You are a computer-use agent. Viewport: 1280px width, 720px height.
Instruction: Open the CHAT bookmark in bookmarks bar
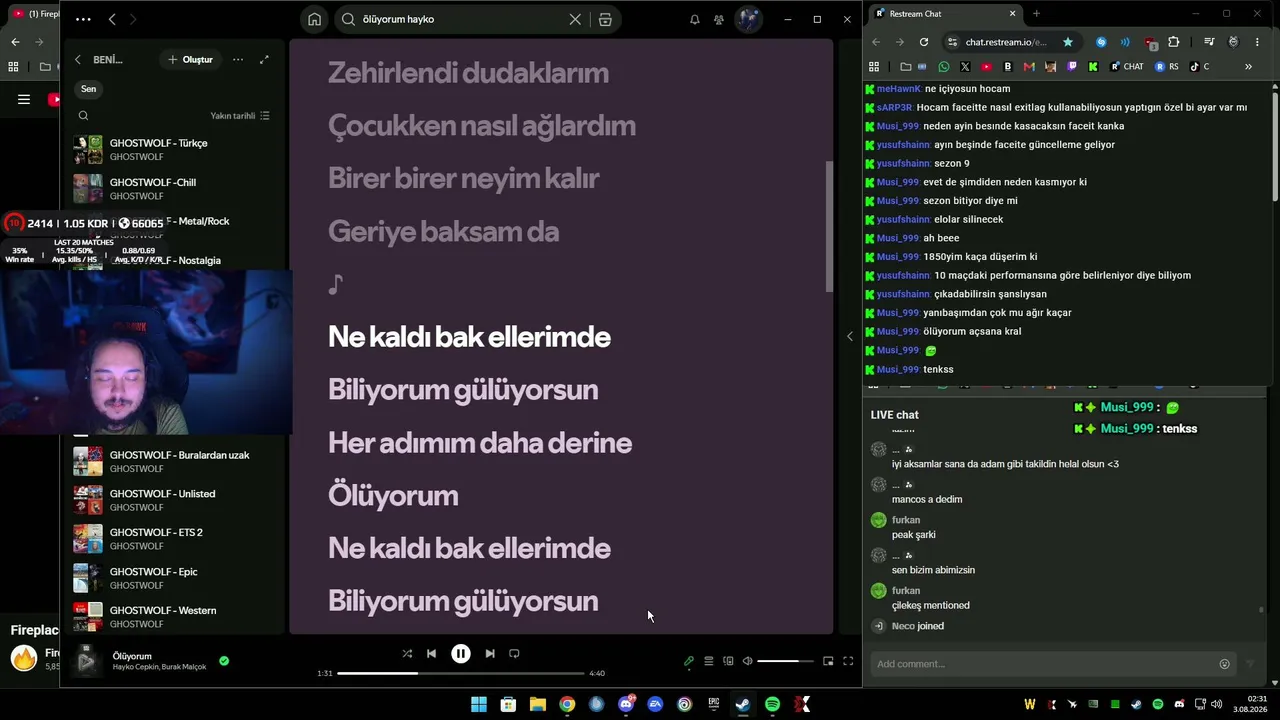pos(1126,67)
